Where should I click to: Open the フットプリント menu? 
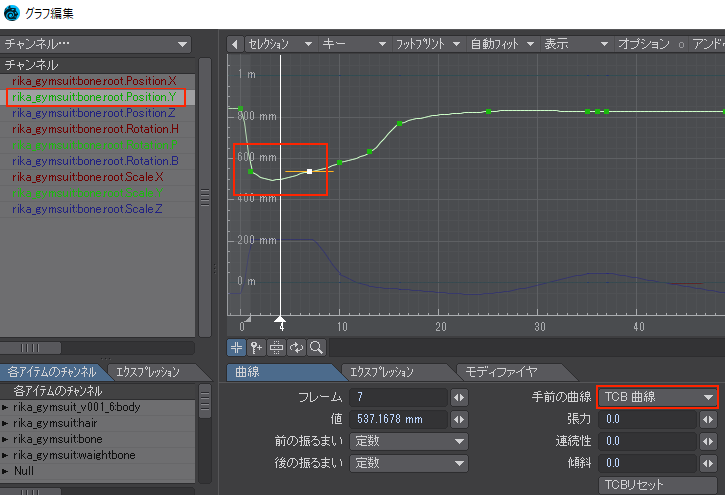pos(428,44)
